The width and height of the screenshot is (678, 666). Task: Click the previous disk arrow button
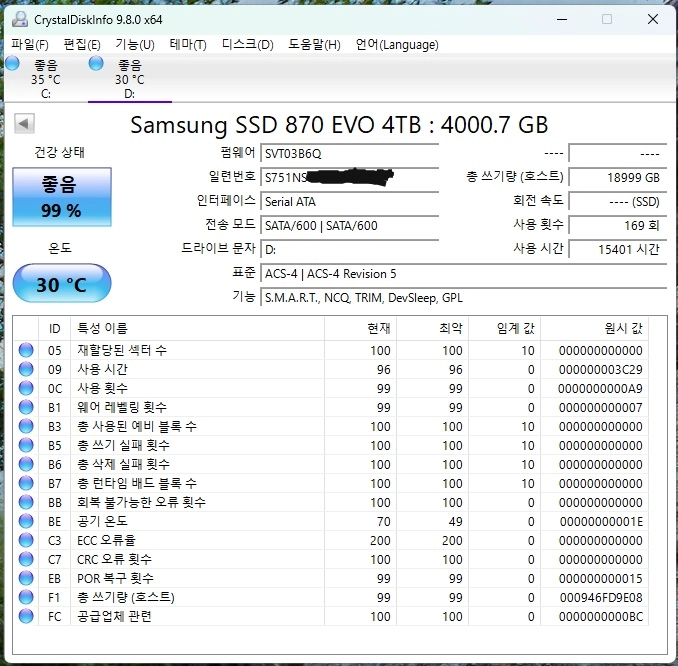[24, 124]
